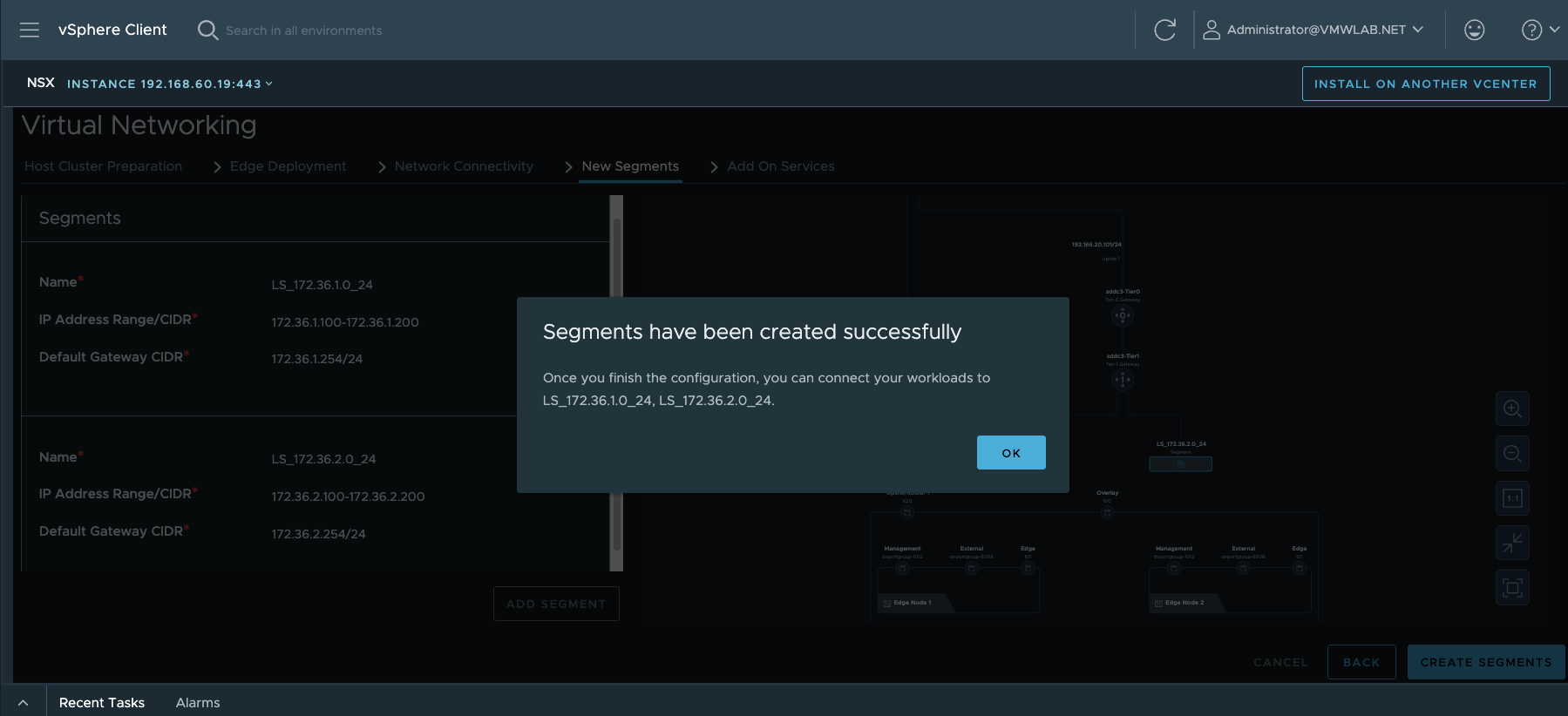Click the 192.168.20.101/24 uplink label
This screenshot has width=1568, height=716.
pos(1096,245)
